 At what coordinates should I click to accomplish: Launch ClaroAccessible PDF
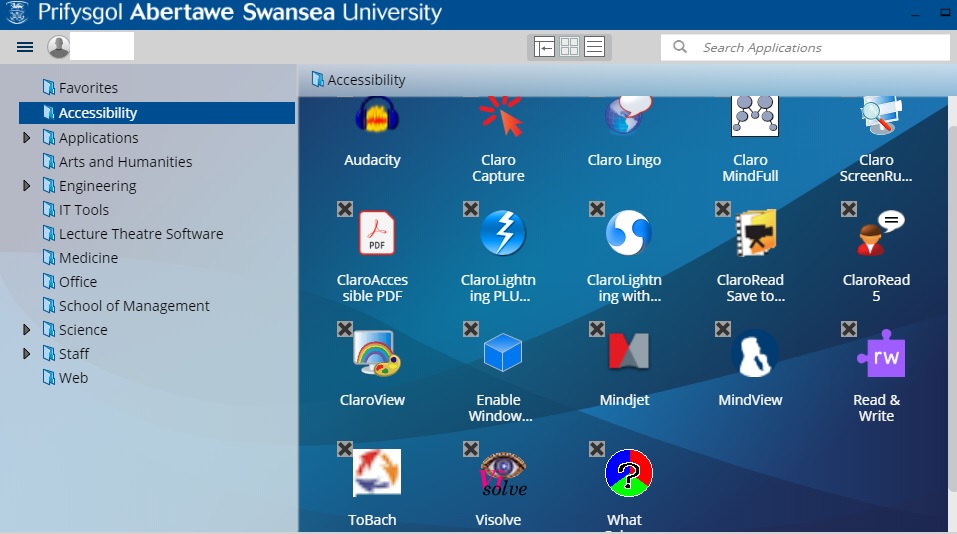(377, 233)
